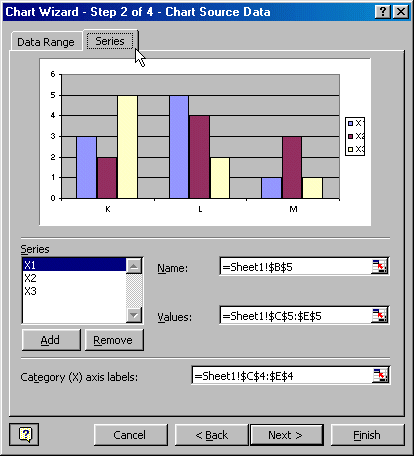Viewport: 414px width, 456px height.
Task: Click collapse dialog icon in Category axis labels field
Action: click(x=380, y=376)
